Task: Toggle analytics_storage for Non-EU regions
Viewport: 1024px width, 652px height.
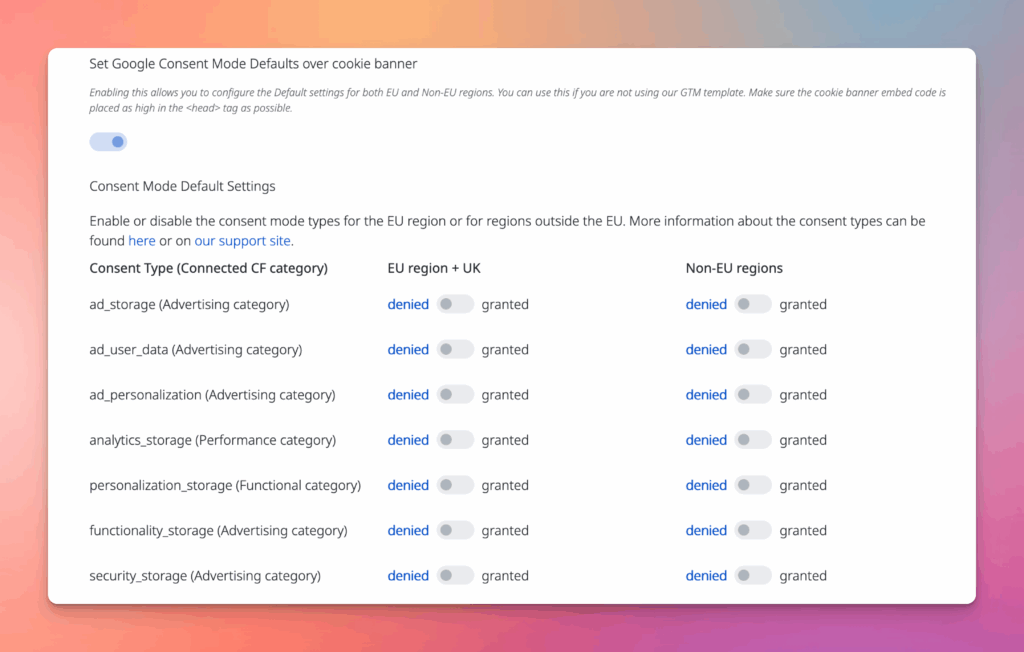Action: [x=753, y=440]
